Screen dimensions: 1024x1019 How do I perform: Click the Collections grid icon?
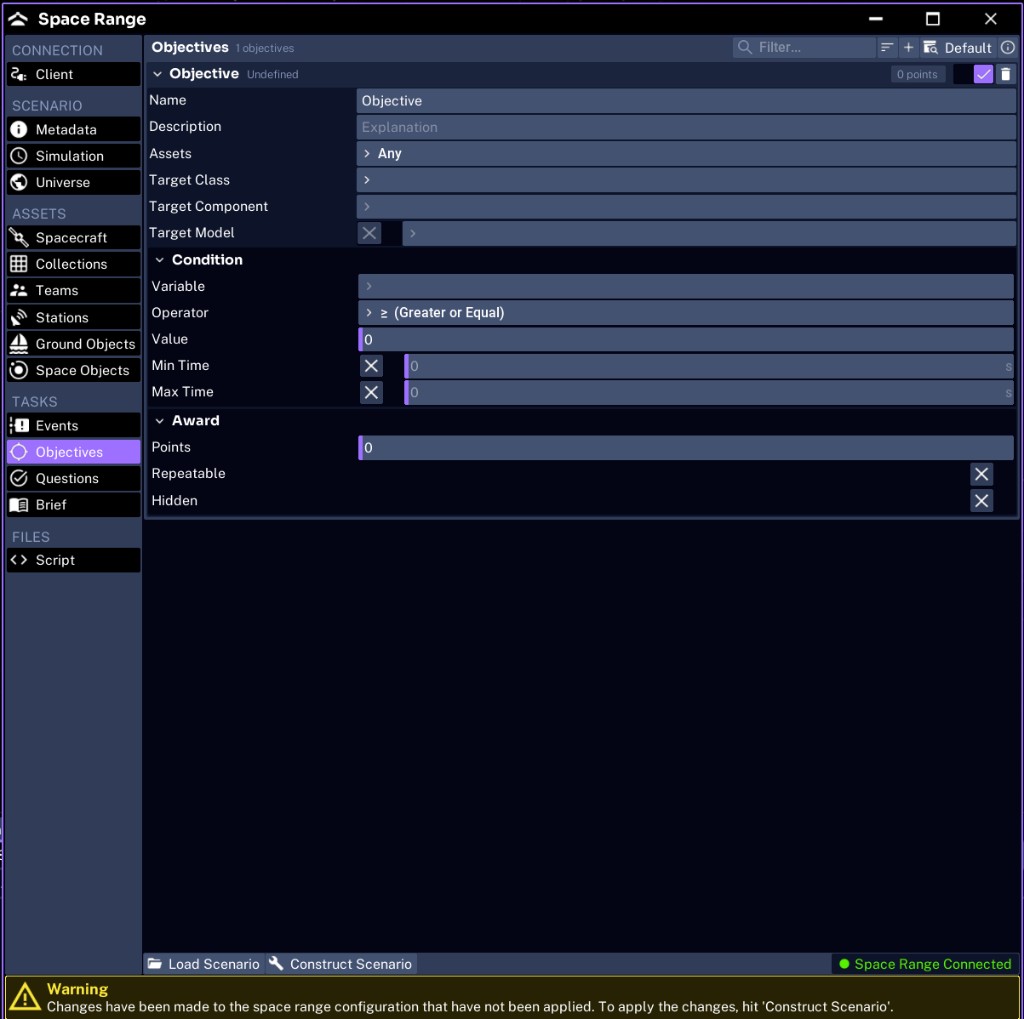point(19,264)
